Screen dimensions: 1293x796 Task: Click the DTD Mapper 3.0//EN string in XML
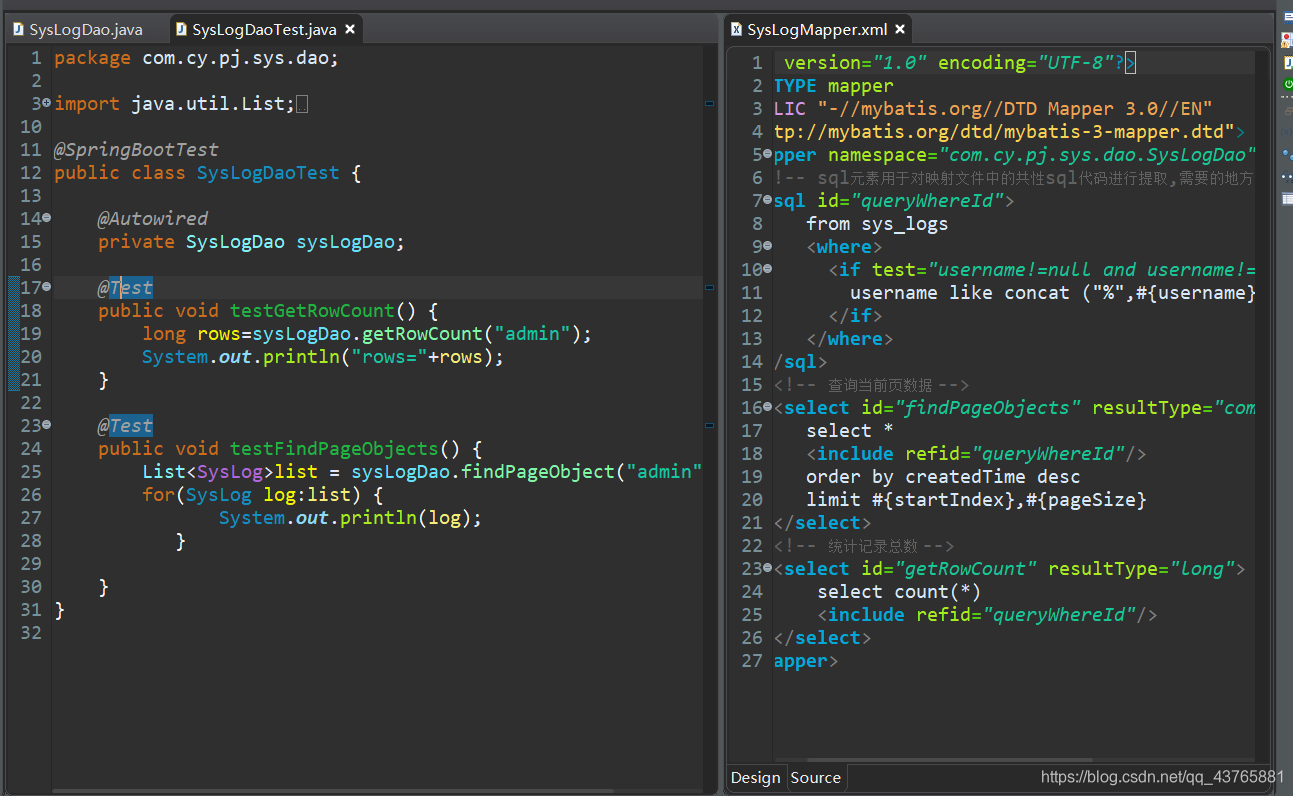tap(1016, 109)
